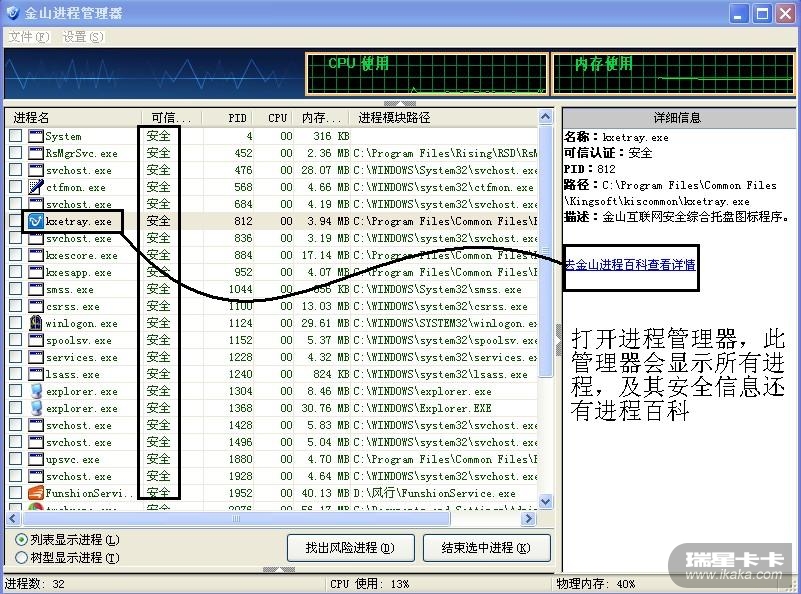Click the list scroll down arrow
Screen dimensions: 801x594
[546, 502]
